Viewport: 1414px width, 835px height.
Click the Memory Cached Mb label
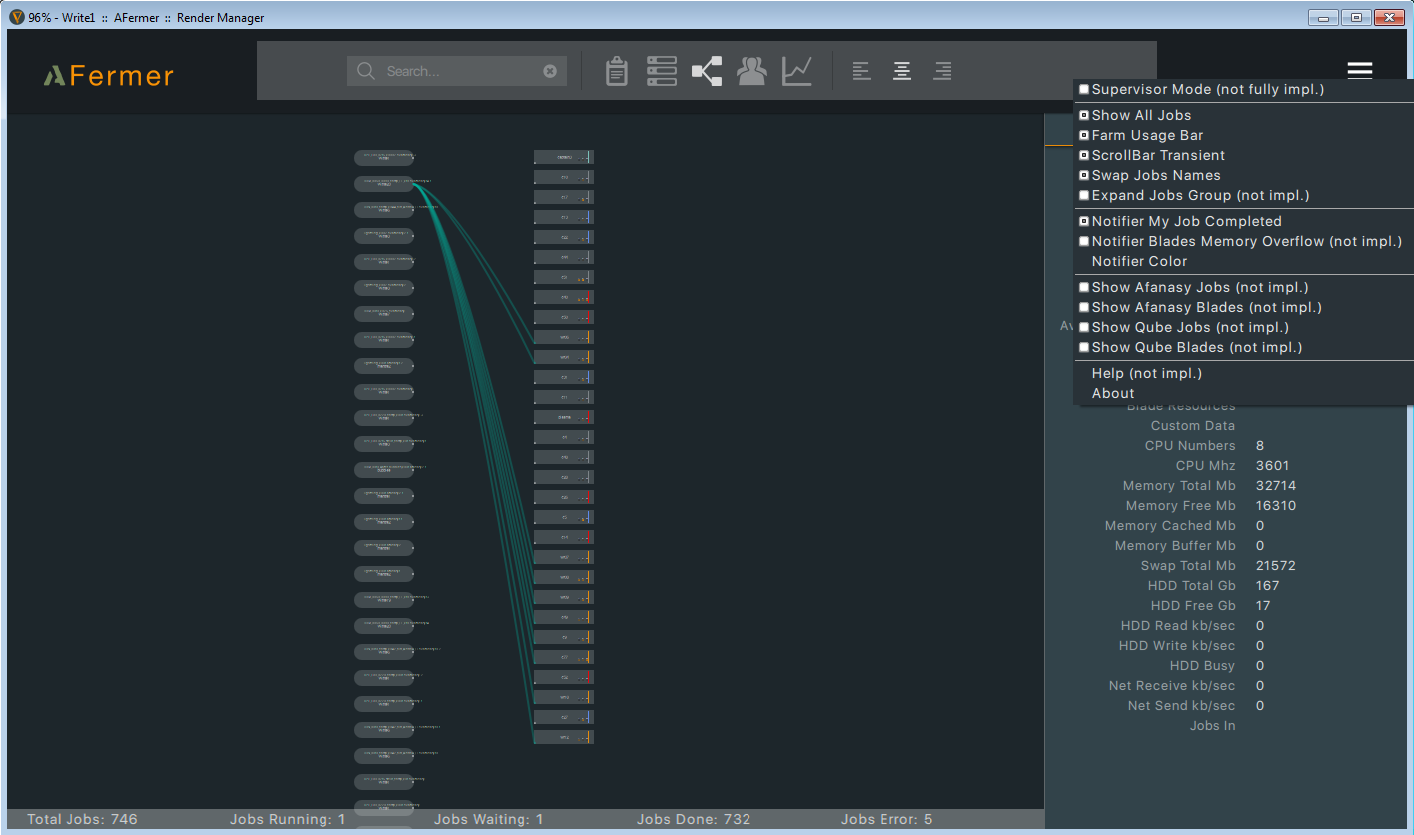pyautogui.click(x=1170, y=526)
